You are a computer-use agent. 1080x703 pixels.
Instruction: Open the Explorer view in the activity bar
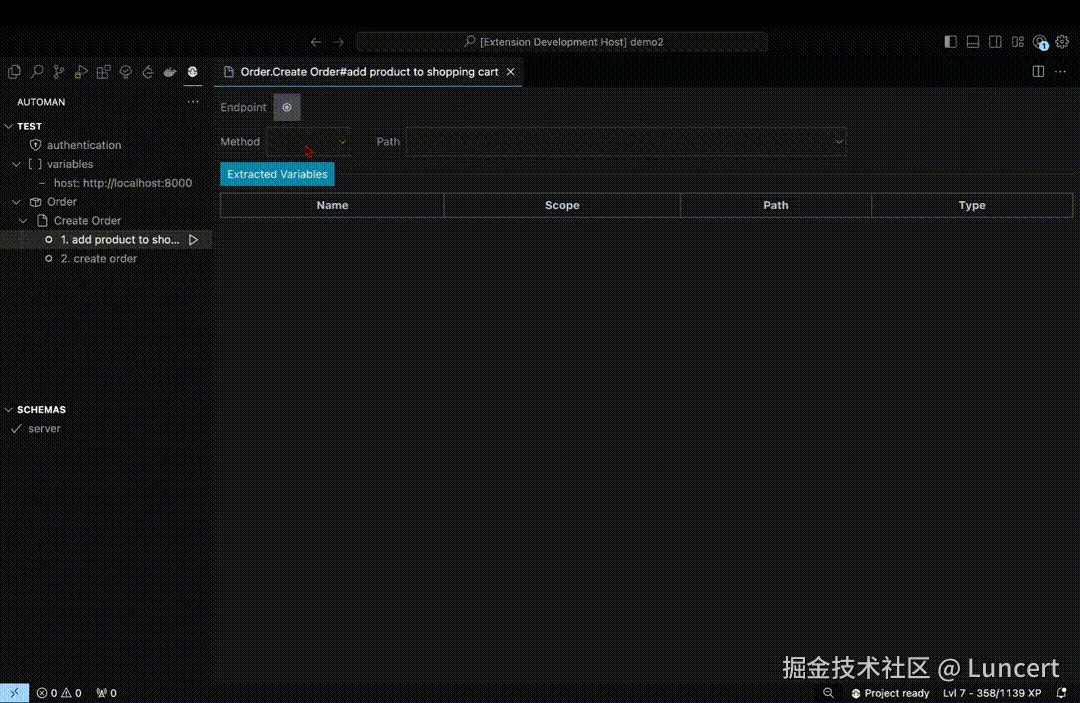[x=14, y=71]
